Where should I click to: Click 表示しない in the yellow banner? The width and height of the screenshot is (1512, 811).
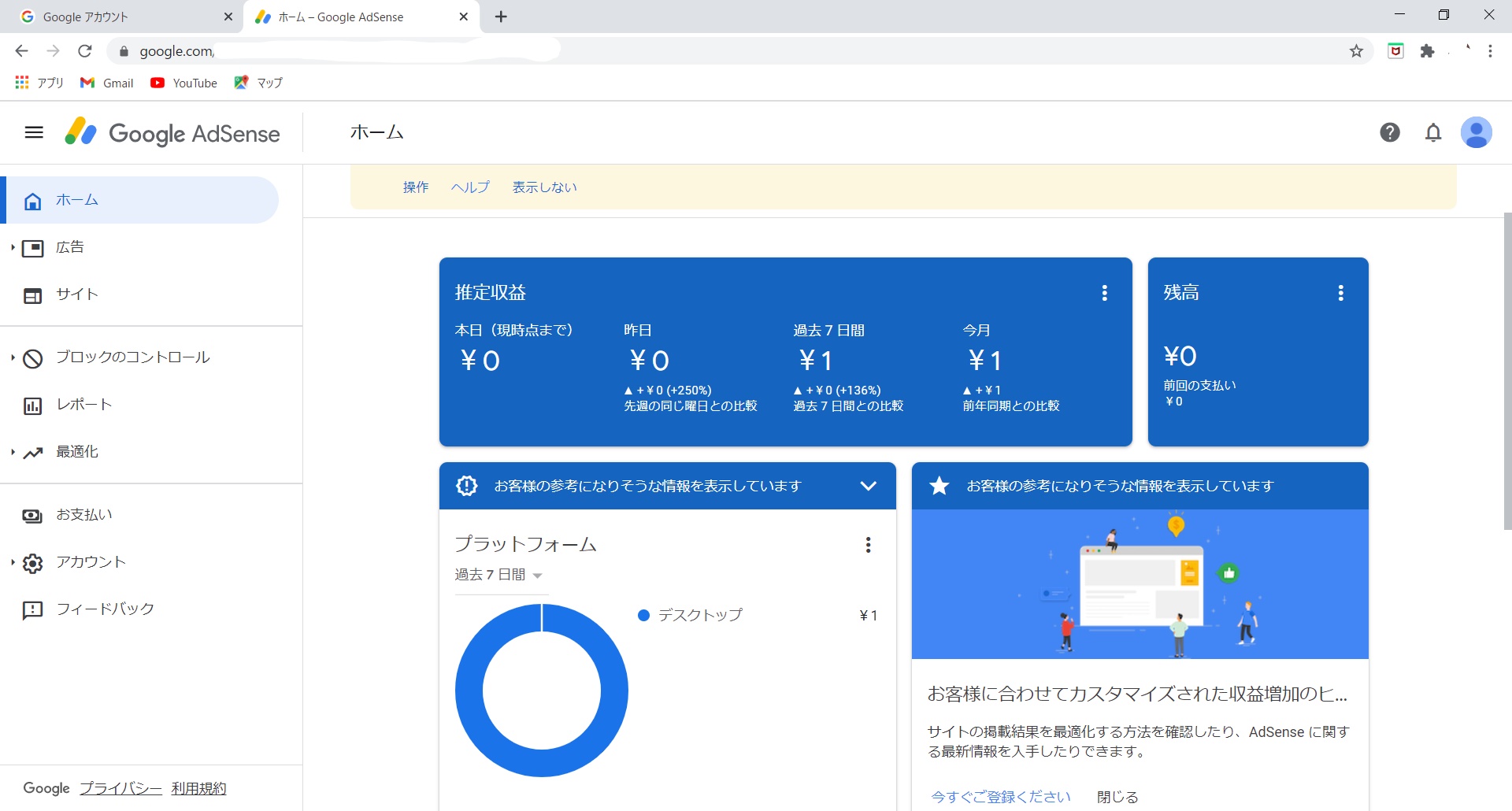pos(544,187)
